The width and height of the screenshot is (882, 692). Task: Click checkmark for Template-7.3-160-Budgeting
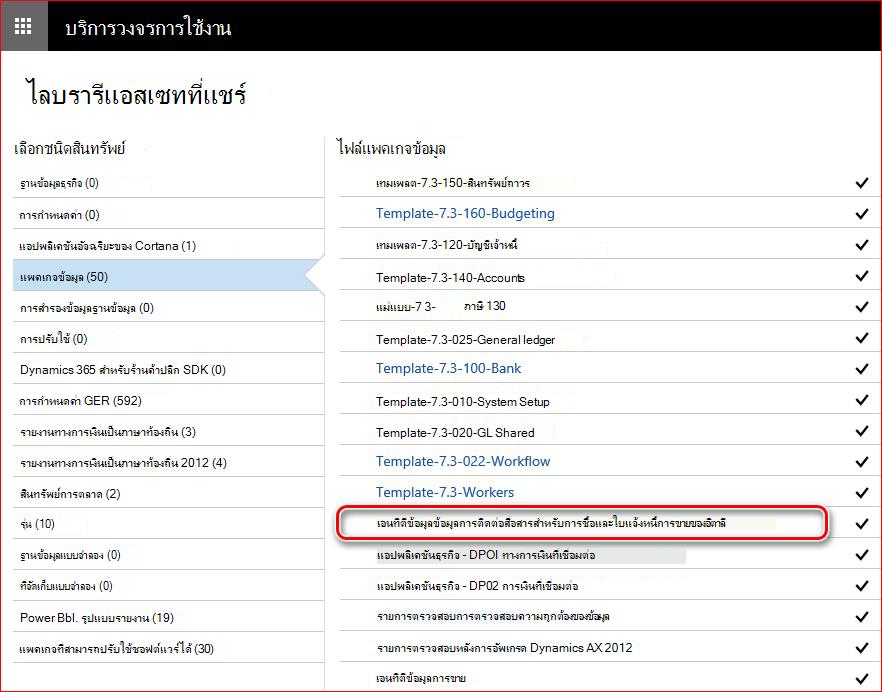[x=861, y=214]
